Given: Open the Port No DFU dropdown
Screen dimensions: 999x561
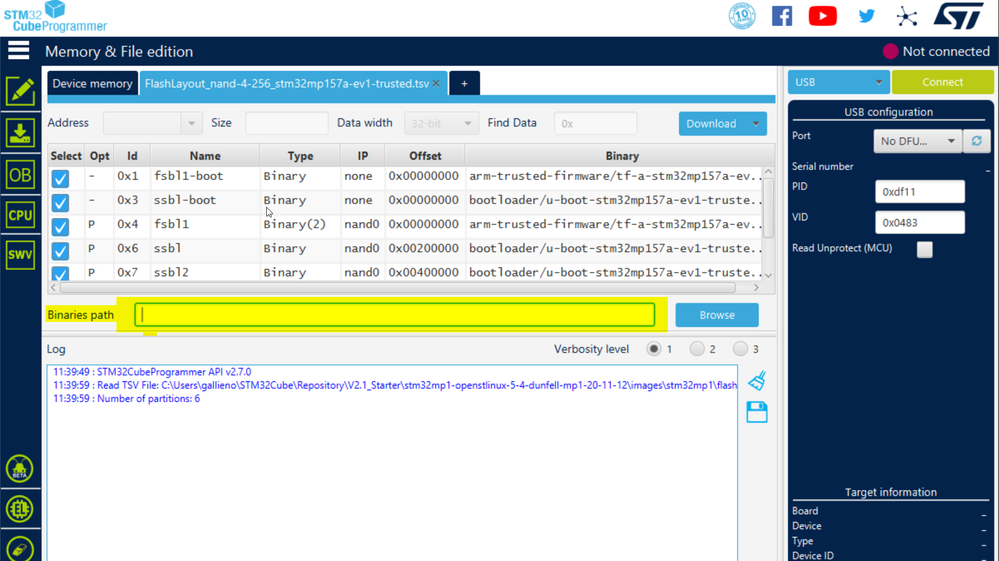Looking at the screenshot, I should coord(917,141).
